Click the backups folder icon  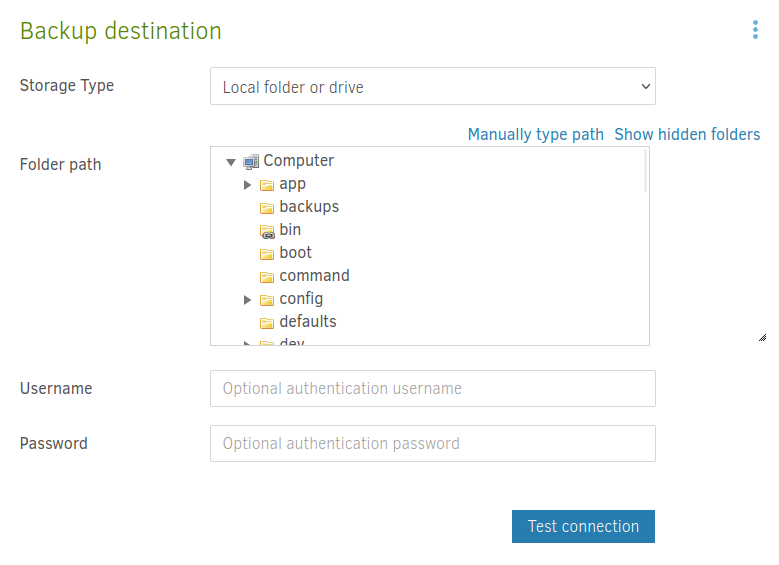tap(267, 208)
